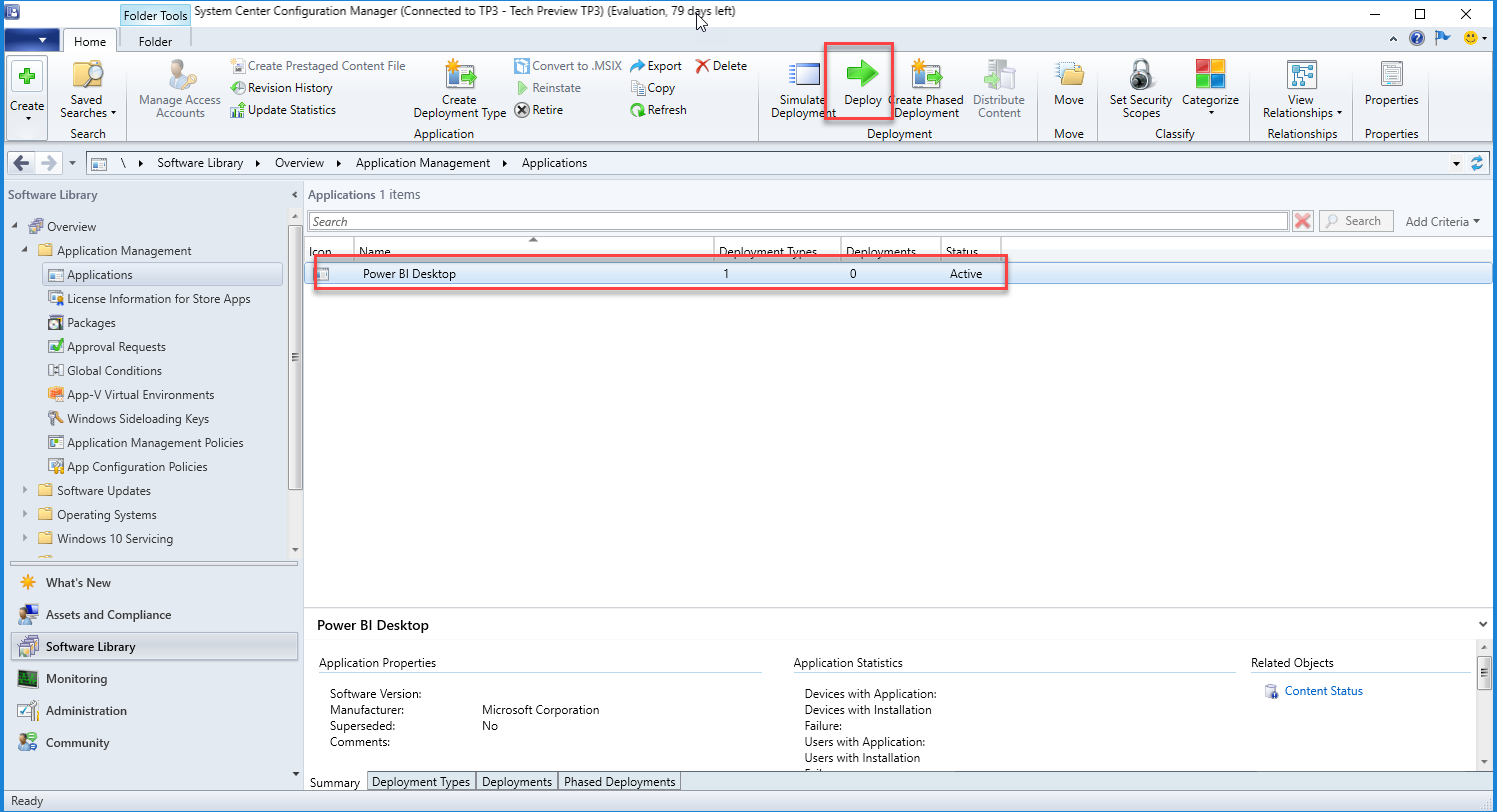Image resolution: width=1497 pixels, height=812 pixels.
Task: Click the blue flag notification icon
Action: [x=1443, y=38]
